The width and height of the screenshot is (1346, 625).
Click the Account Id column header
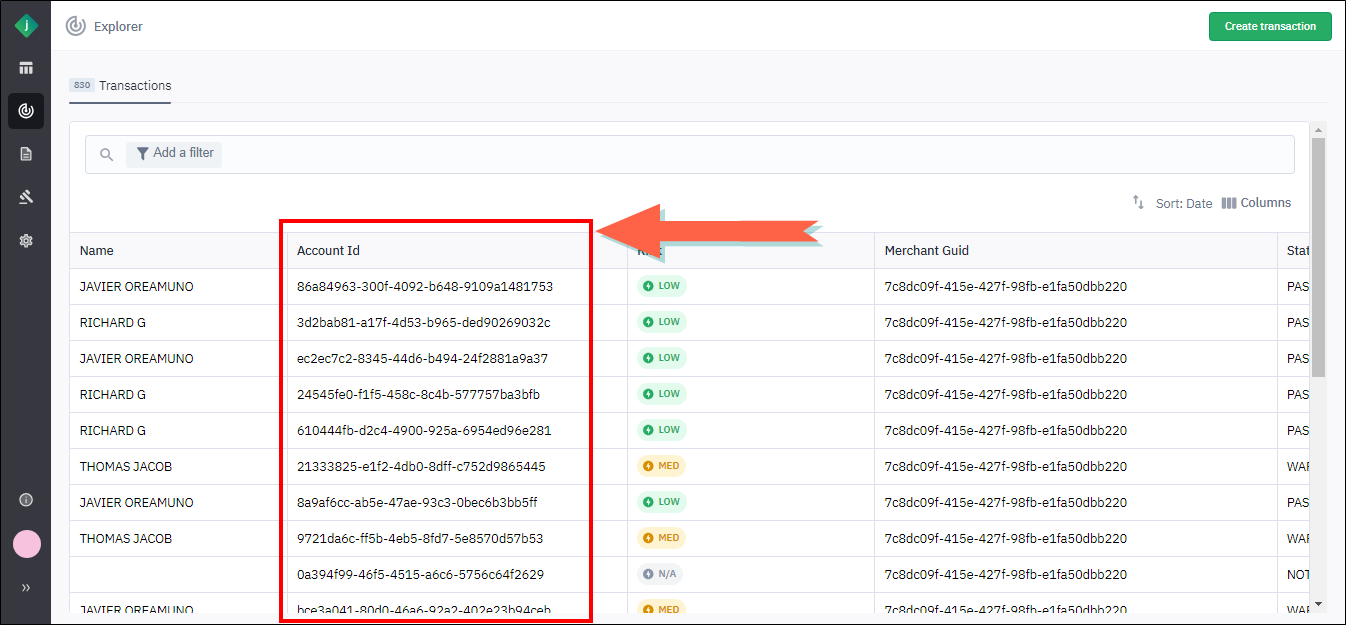[328, 251]
